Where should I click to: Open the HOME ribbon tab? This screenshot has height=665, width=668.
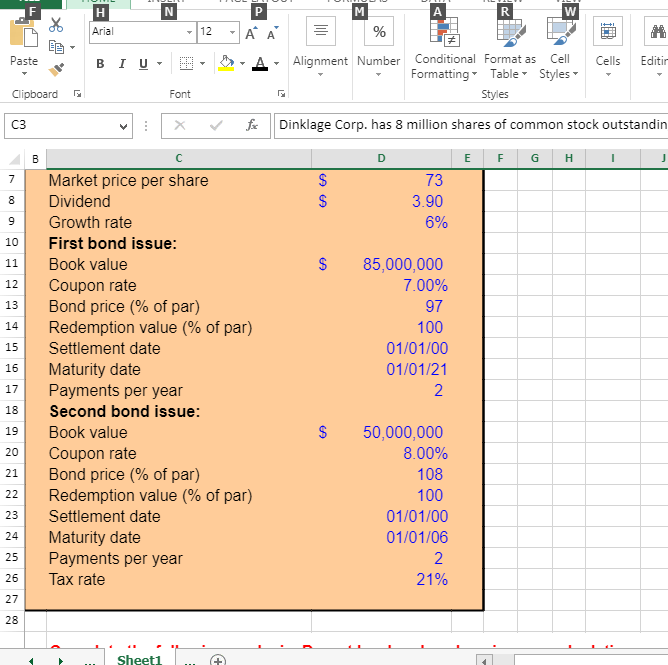[x=98, y=2]
